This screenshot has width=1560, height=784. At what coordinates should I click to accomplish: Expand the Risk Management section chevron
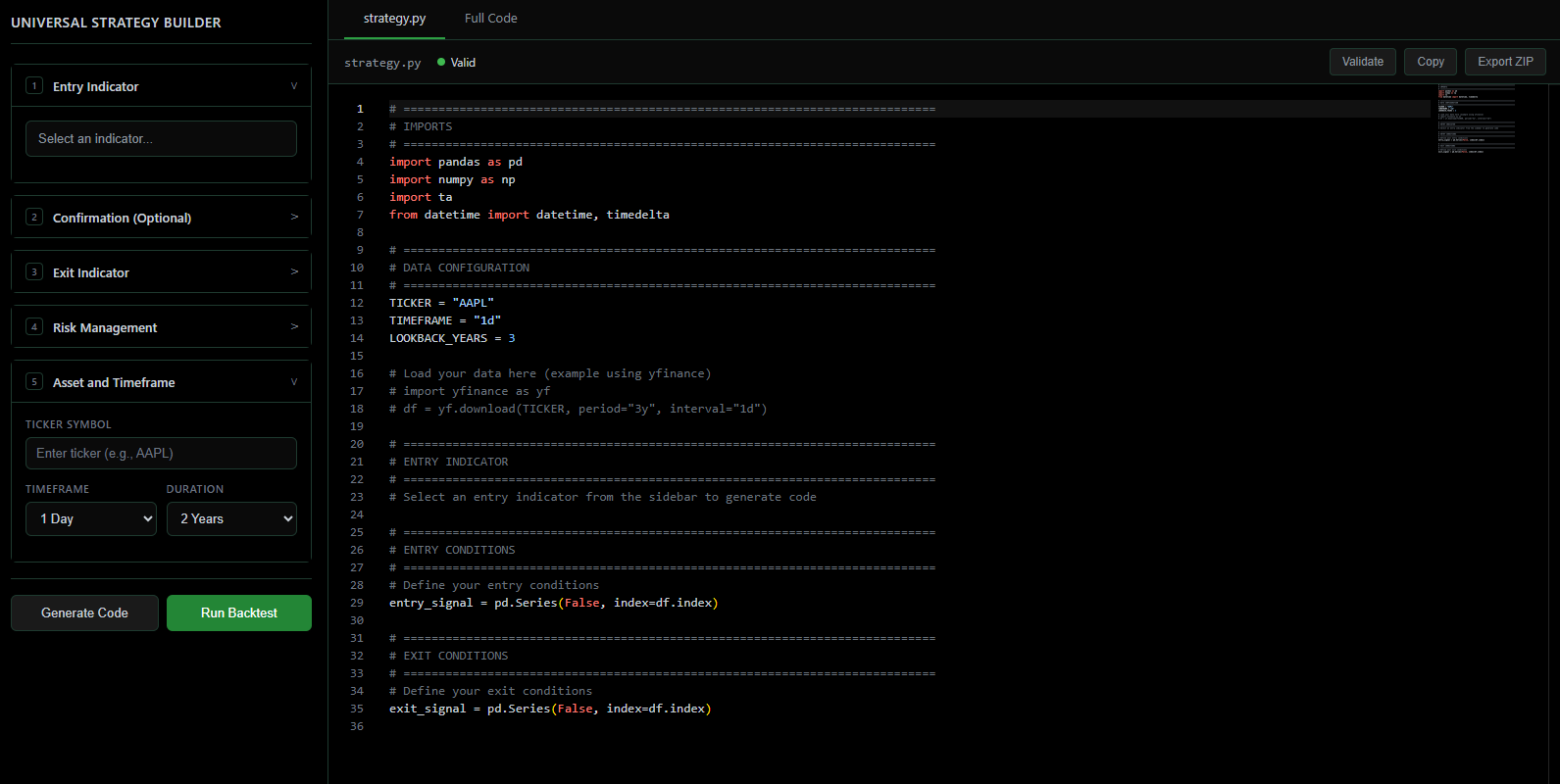point(294,326)
